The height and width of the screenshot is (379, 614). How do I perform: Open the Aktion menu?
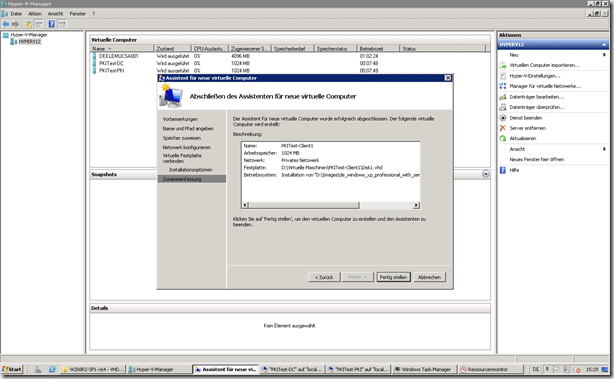34,14
